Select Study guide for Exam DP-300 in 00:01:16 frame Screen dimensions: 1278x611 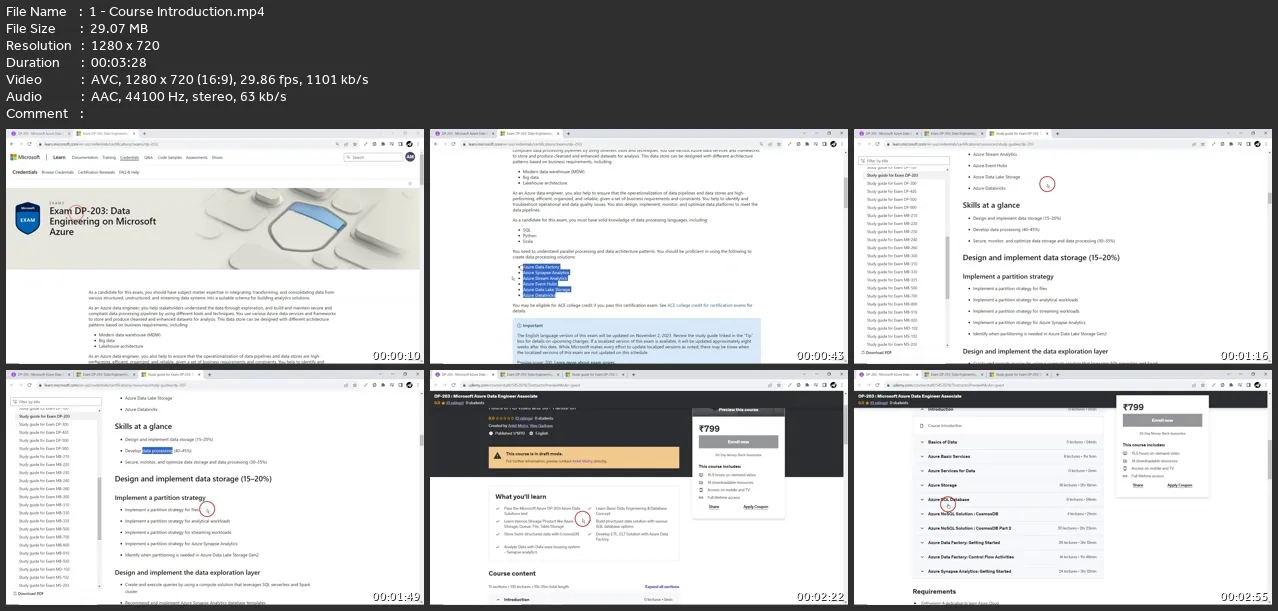pyautogui.click(x=893, y=183)
